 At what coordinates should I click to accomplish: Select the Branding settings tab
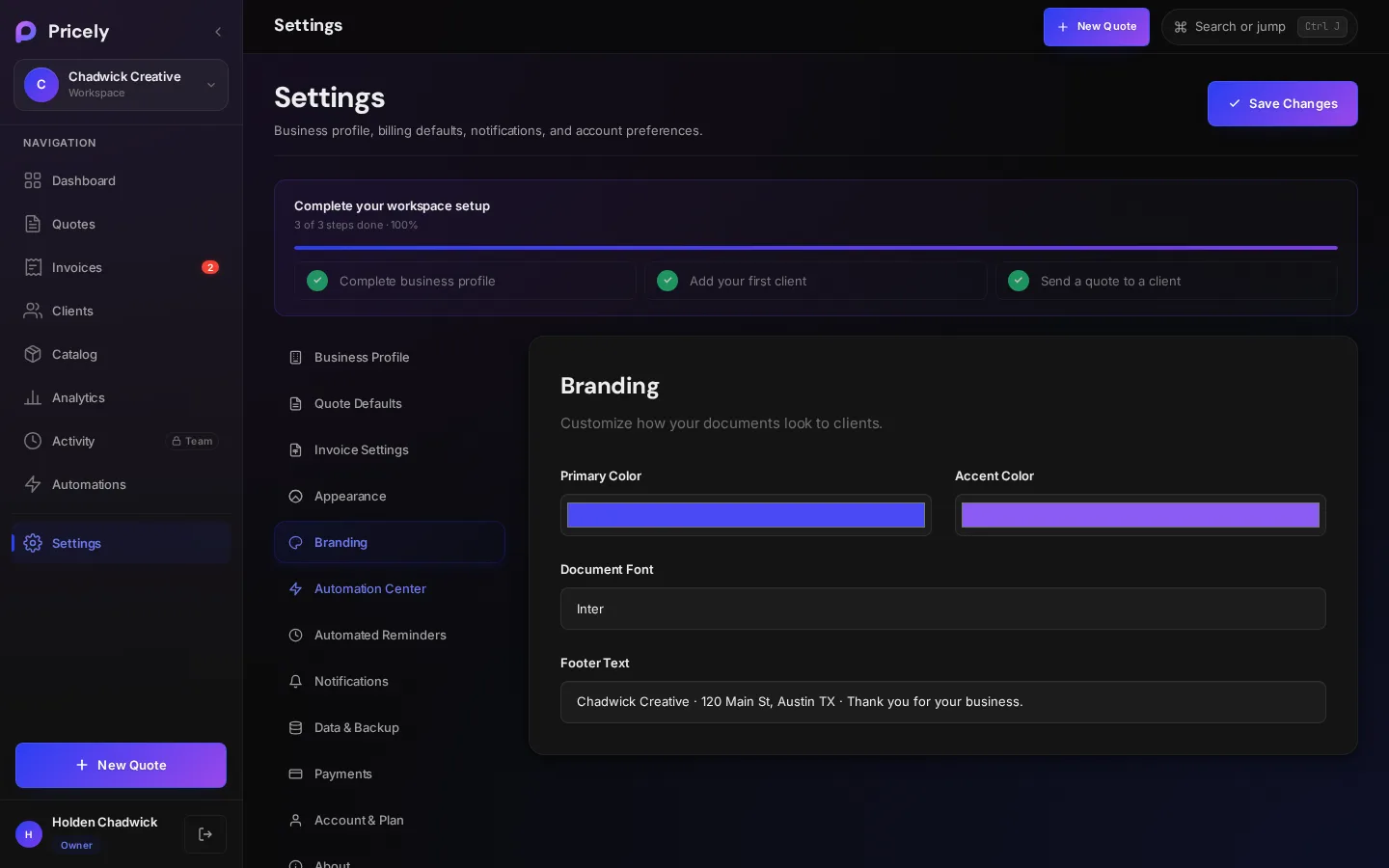390,542
